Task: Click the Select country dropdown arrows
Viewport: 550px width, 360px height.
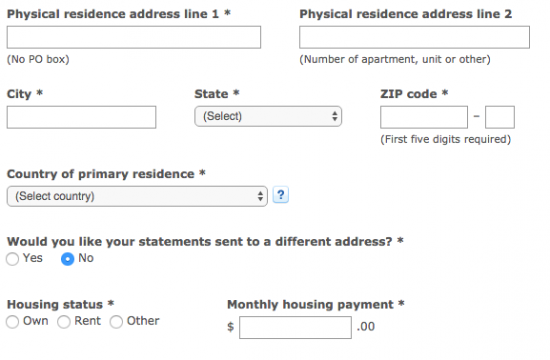Action: [260, 196]
